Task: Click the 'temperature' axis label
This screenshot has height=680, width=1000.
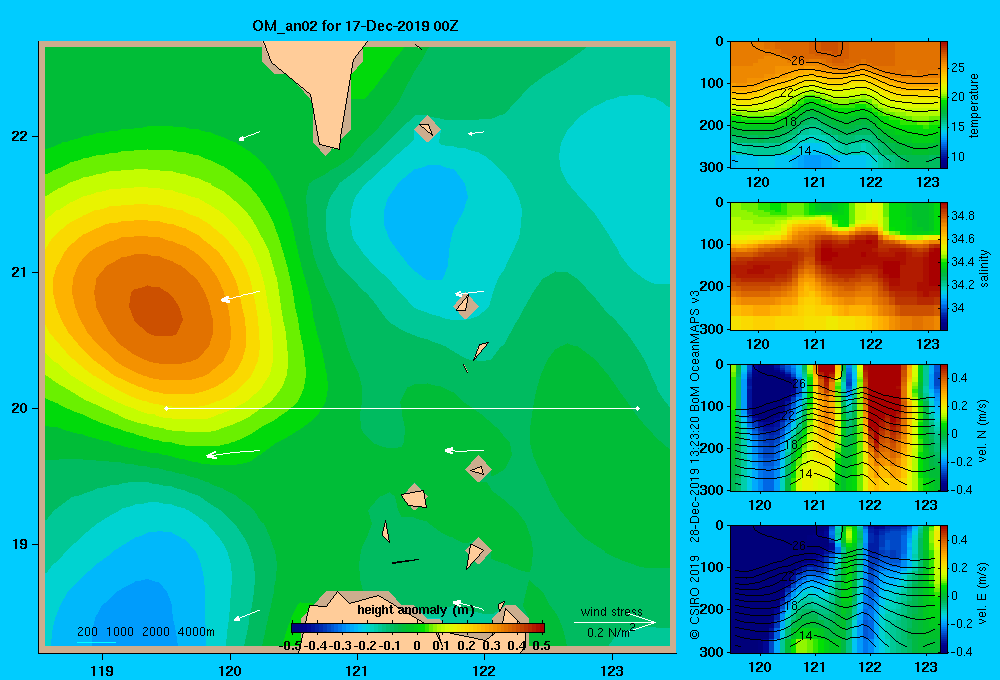Action: click(x=974, y=105)
